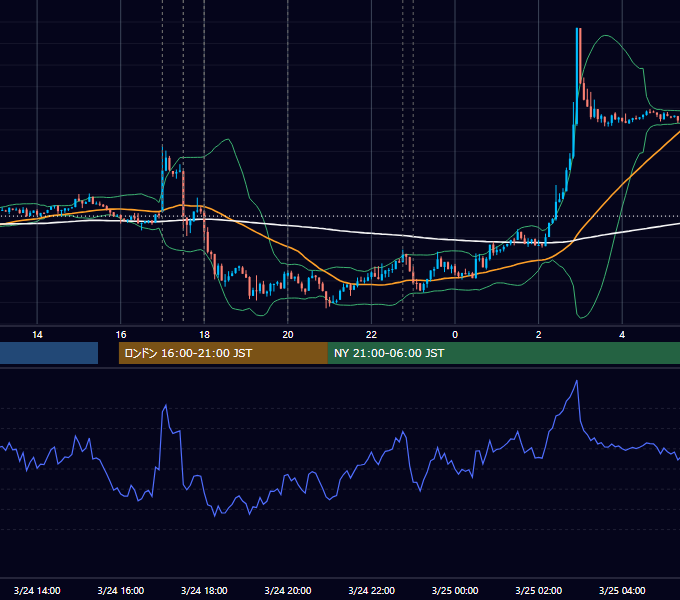
Task: Click the 3/24 22:00 time label
Action: (x=372, y=590)
